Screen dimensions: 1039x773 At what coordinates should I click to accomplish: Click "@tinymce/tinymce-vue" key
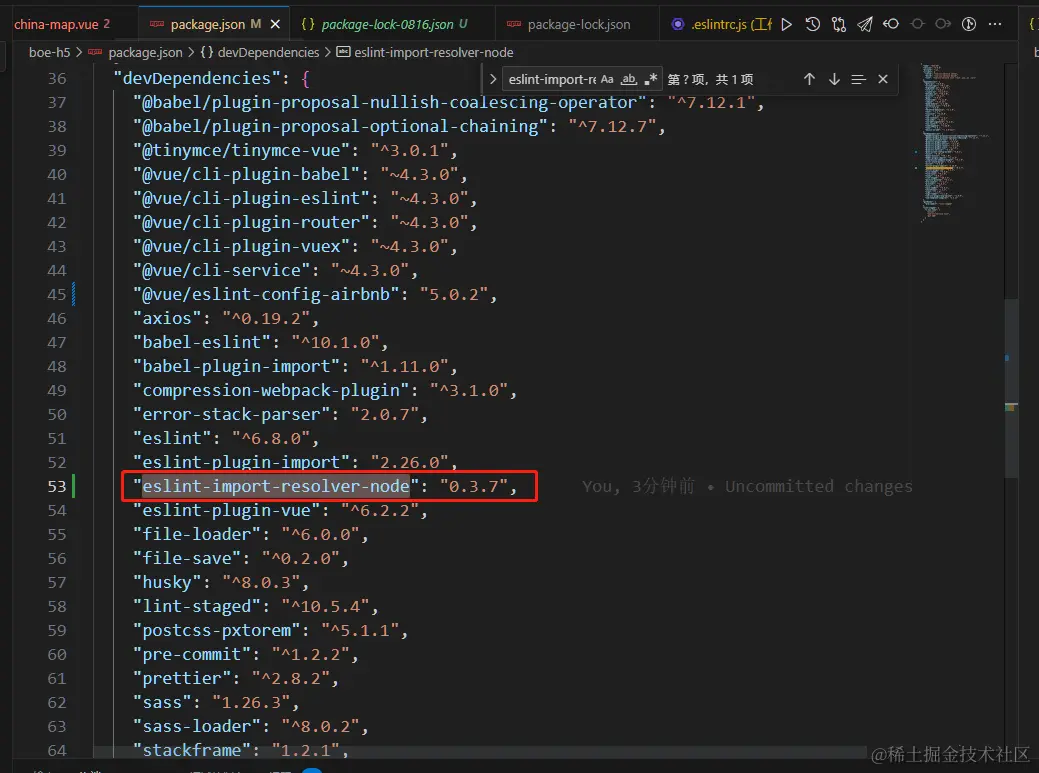(x=241, y=150)
